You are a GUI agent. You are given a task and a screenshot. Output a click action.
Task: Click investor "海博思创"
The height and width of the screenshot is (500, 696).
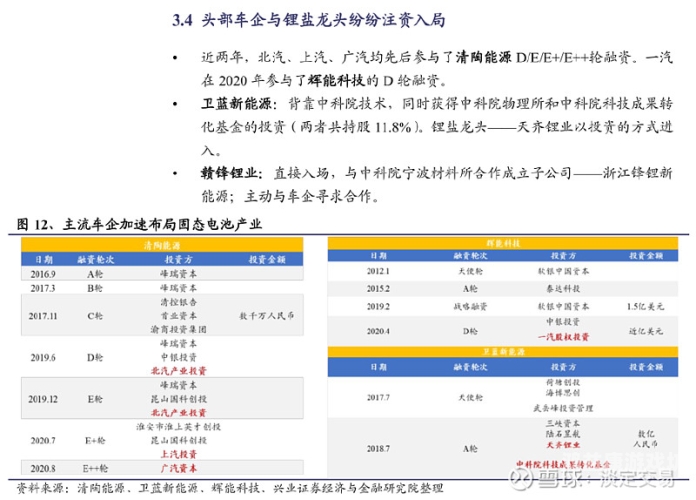(x=563, y=393)
